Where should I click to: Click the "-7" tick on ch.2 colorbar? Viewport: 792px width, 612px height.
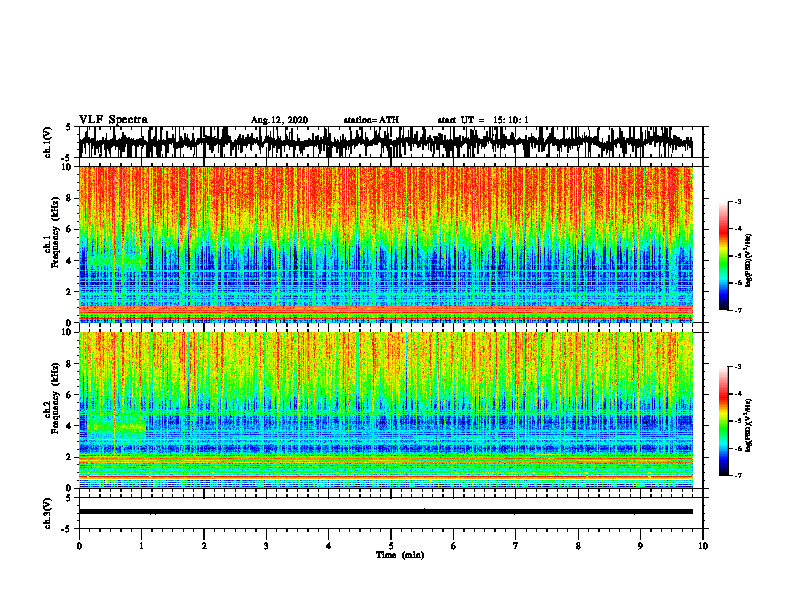[738, 475]
